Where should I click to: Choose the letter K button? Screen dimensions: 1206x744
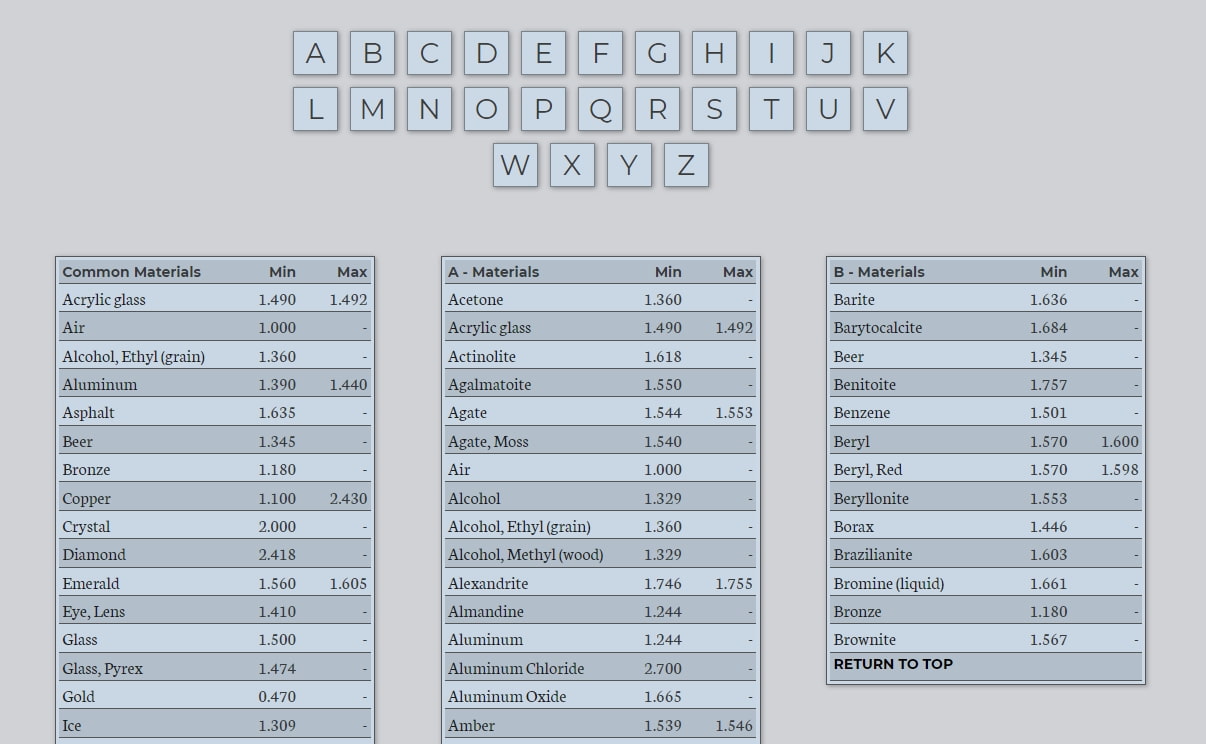pyautogui.click(x=885, y=53)
